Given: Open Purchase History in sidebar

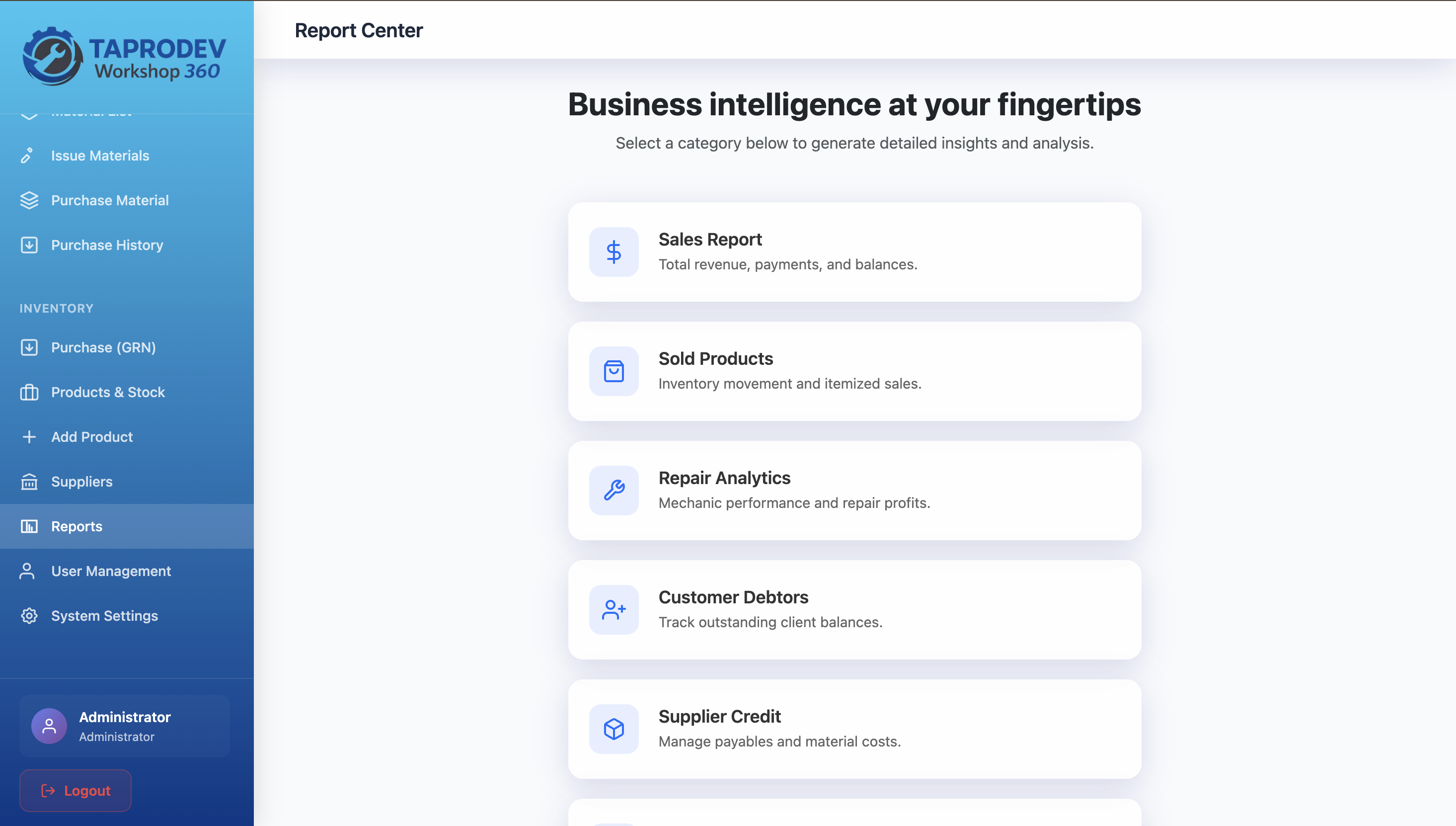Looking at the screenshot, I should (107, 245).
